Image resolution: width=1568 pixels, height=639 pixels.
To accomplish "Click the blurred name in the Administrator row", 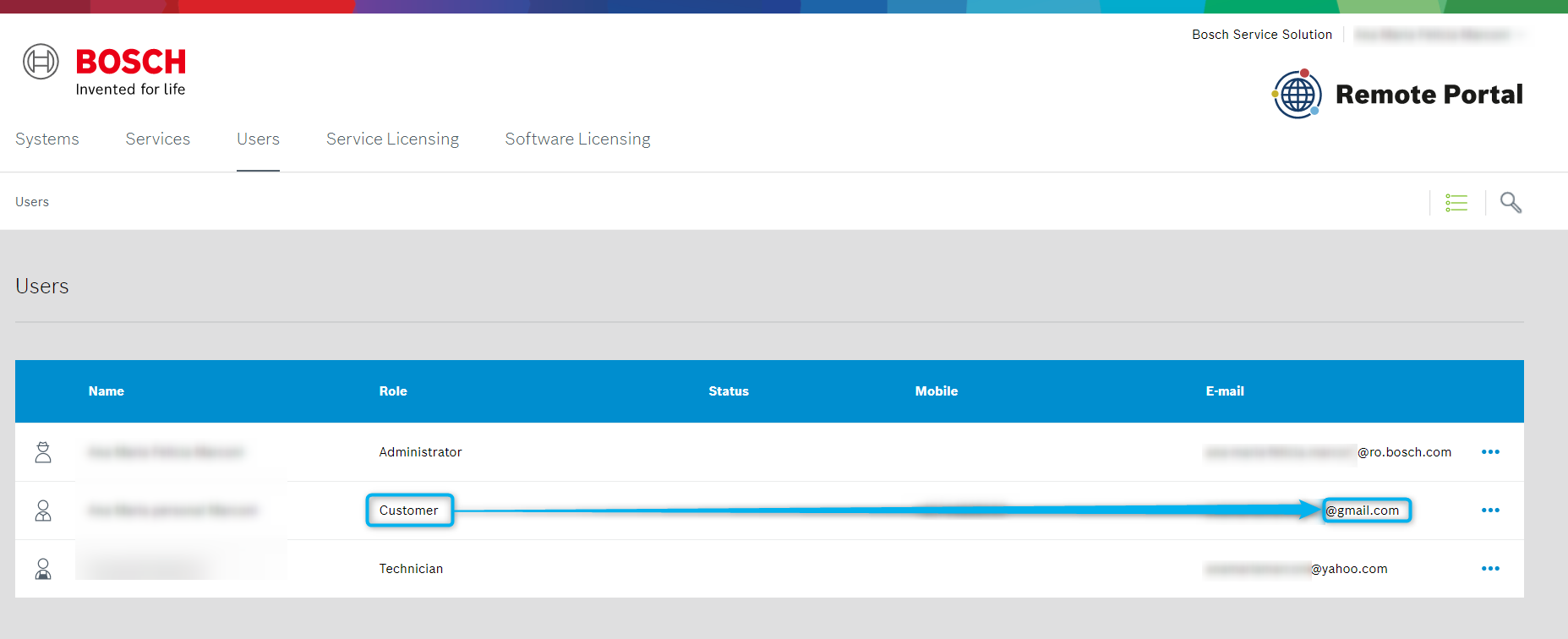I will click(166, 452).
